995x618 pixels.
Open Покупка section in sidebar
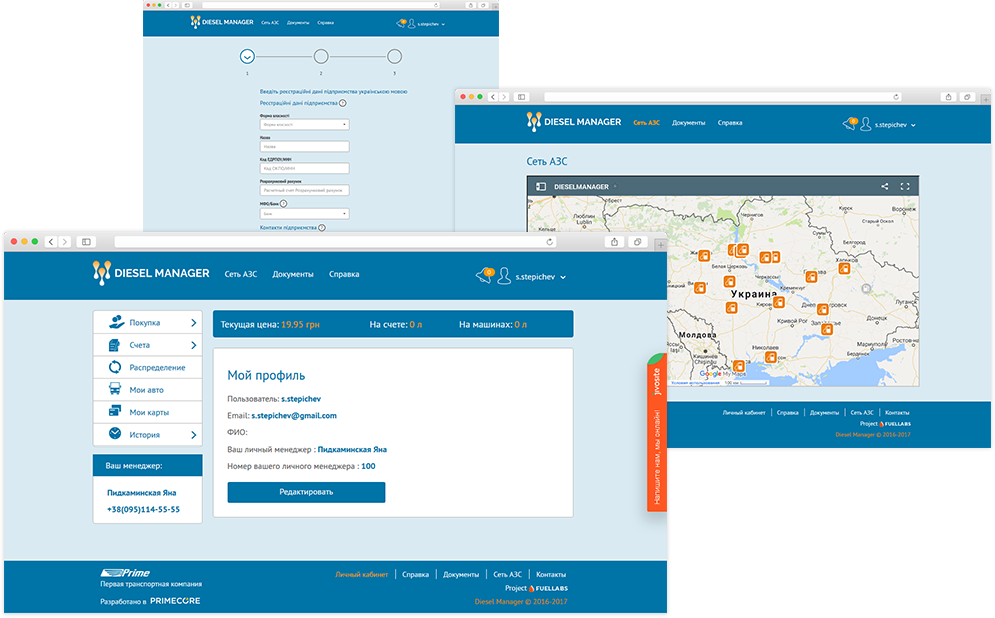pos(147,322)
